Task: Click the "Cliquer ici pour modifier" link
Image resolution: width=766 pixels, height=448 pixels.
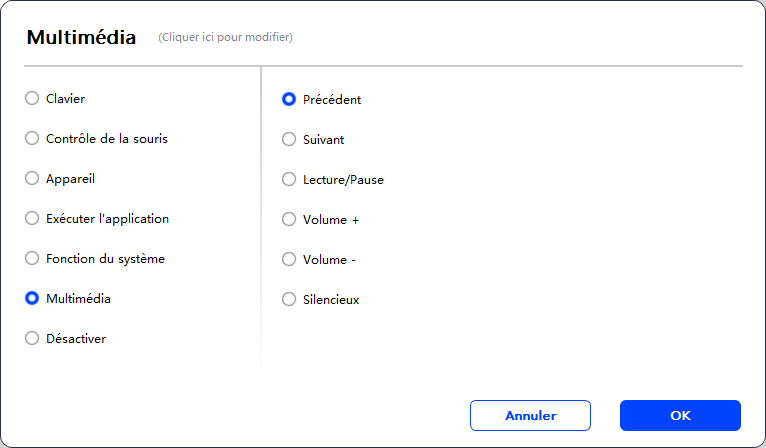Action: pos(225,38)
